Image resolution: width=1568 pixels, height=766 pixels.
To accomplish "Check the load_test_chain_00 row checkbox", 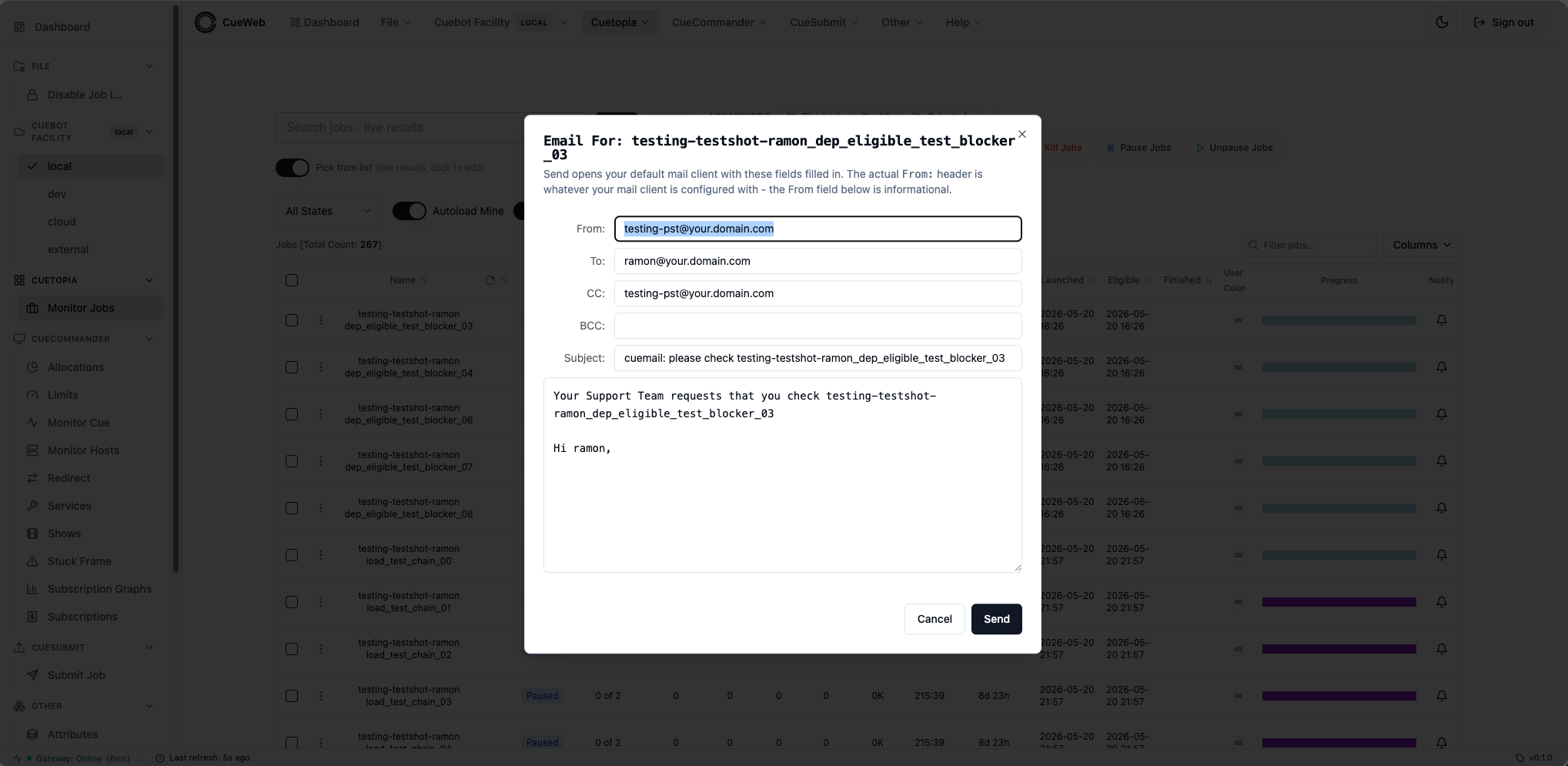I will (x=292, y=555).
